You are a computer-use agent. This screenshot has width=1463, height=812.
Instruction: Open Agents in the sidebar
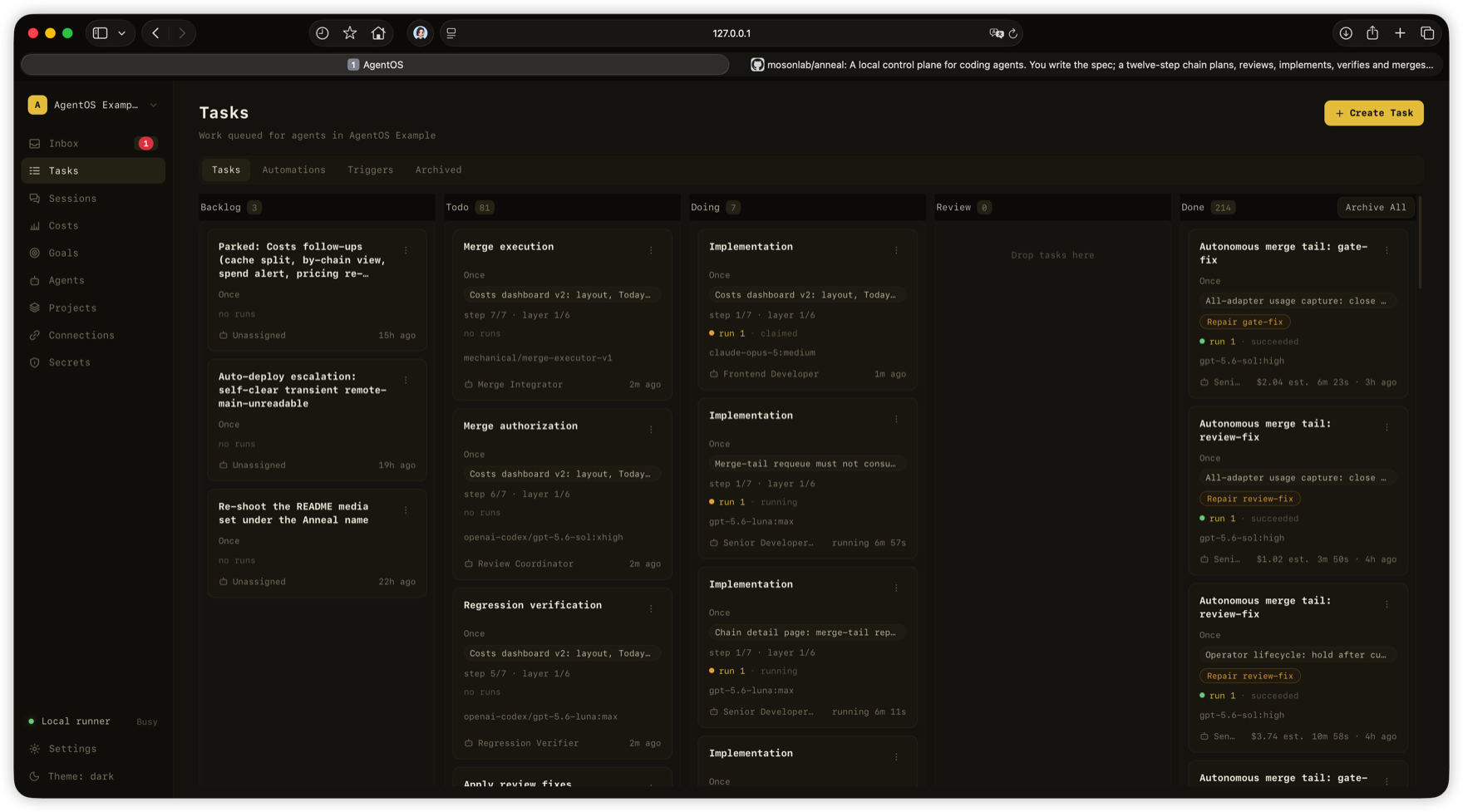point(92,281)
